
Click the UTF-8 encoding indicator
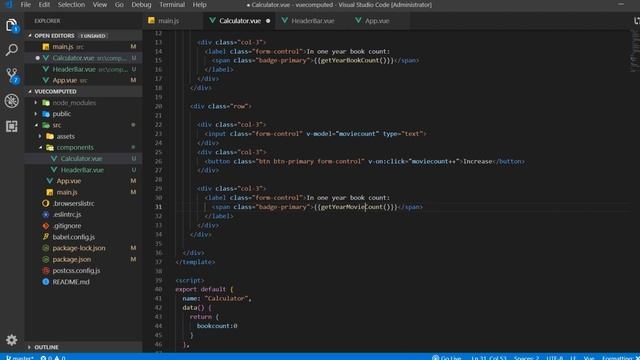(x=555, y=358)
